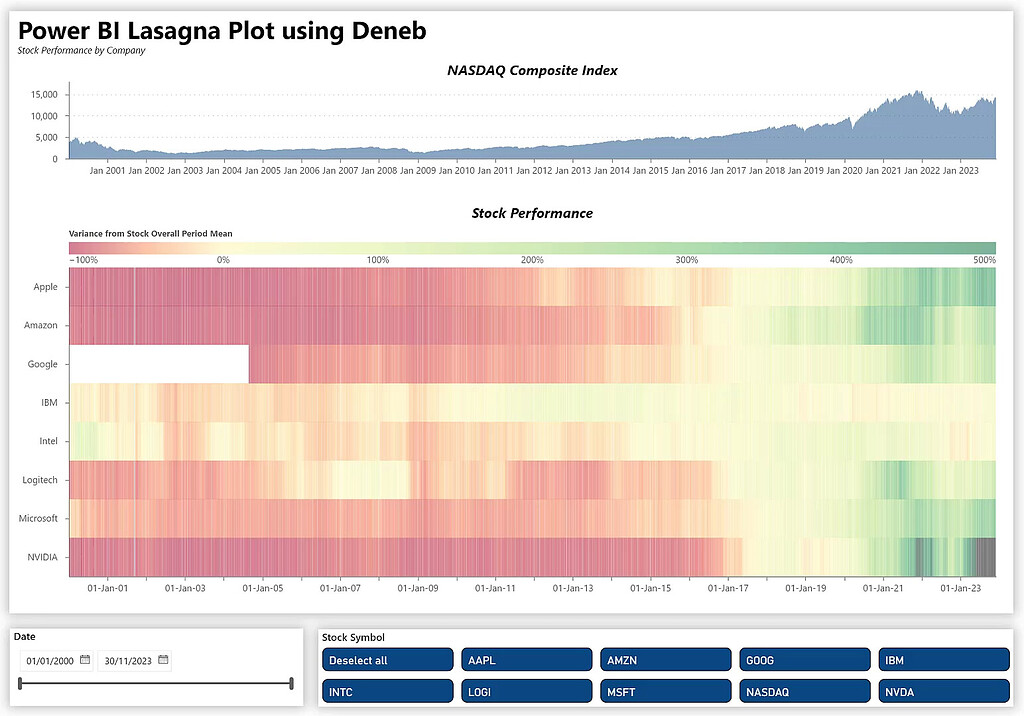1024x716 pixels.
Task: Select the AMZN stock symbol
Action: coord(665,659)
